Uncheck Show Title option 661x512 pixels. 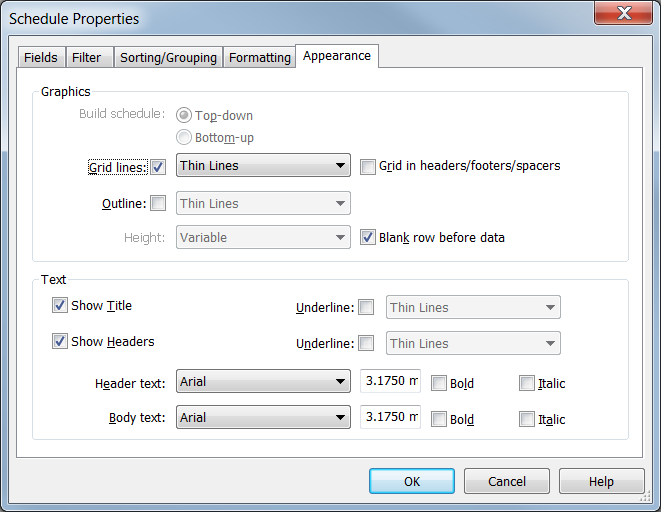[60, 306]
